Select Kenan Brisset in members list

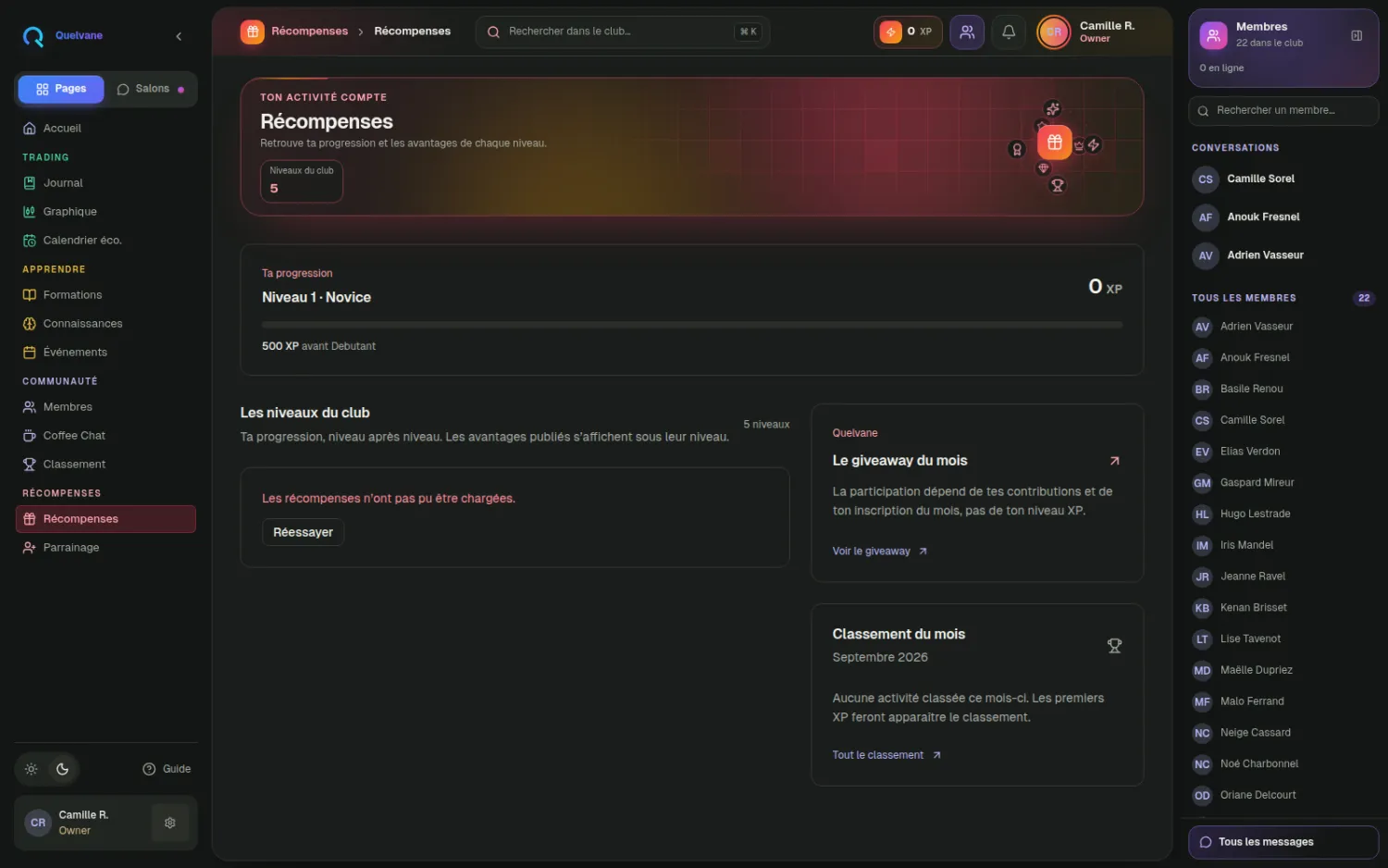tap(1283, 608)
